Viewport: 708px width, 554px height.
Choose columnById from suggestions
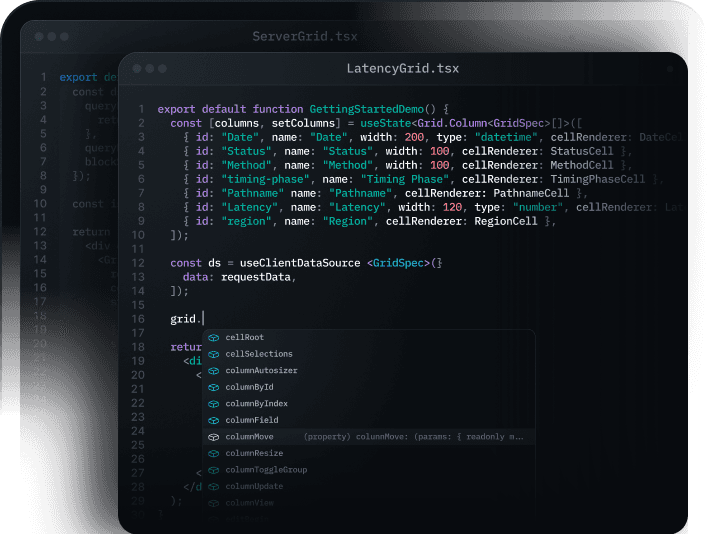pyautogui.click(x=369, y=387)
